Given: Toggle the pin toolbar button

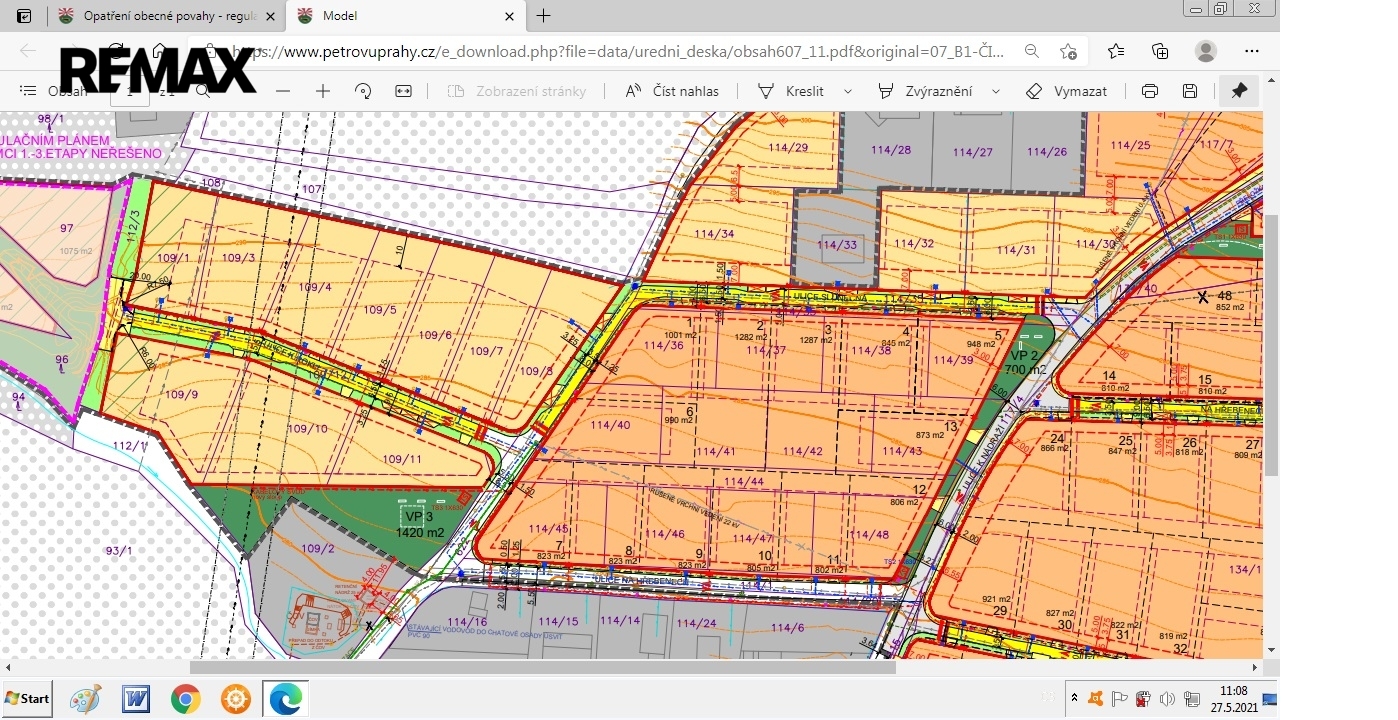Looking at the screenshot, I should point(1239,91).
